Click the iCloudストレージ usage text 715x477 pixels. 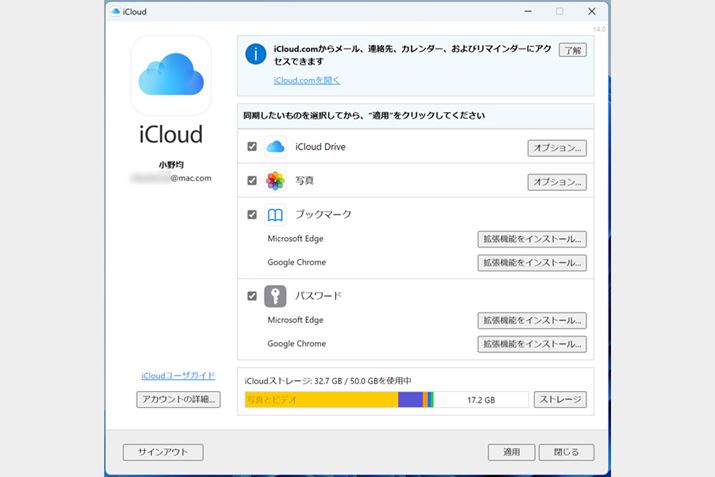(x=328, y=381)
